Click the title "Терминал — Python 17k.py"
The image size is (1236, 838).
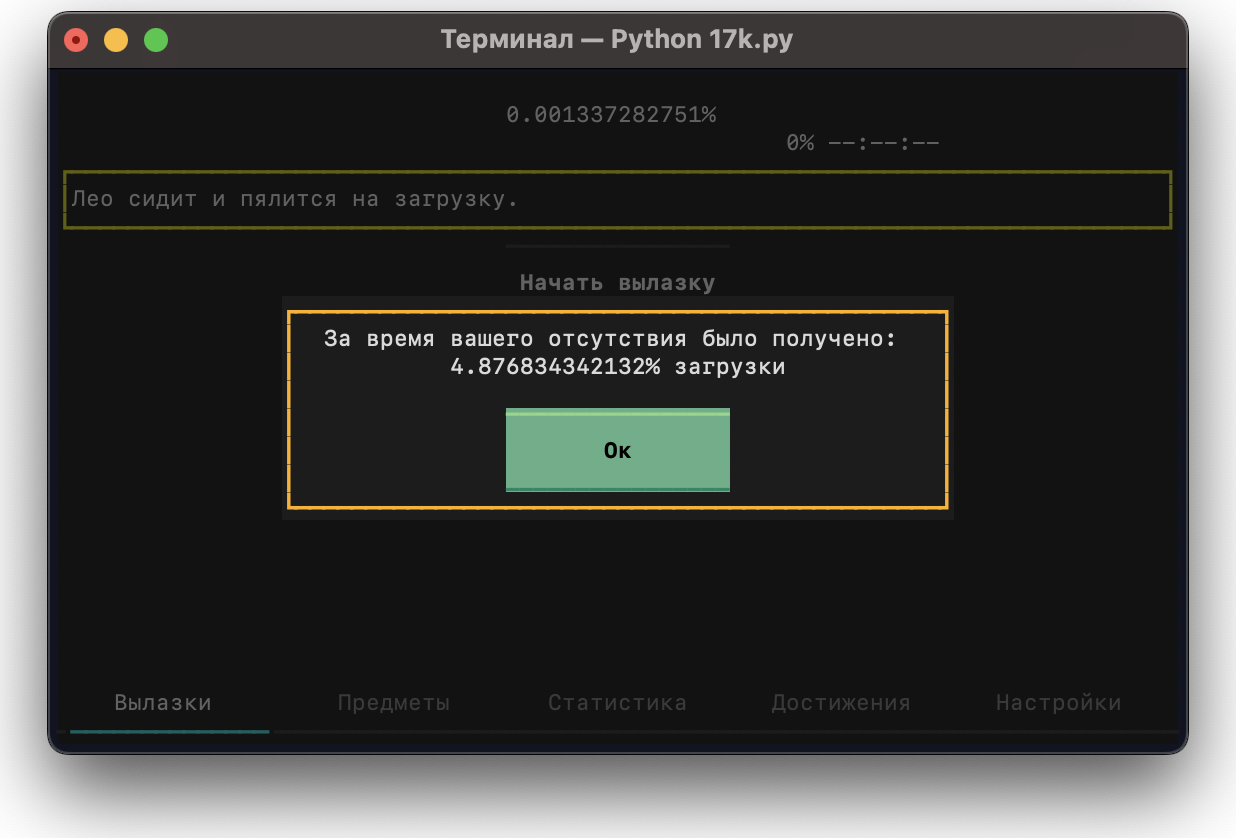pyautogui.click(x=616, y=39)
